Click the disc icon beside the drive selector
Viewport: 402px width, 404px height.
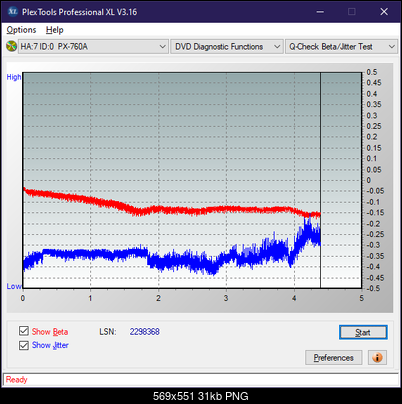click(x=11, y=46)
